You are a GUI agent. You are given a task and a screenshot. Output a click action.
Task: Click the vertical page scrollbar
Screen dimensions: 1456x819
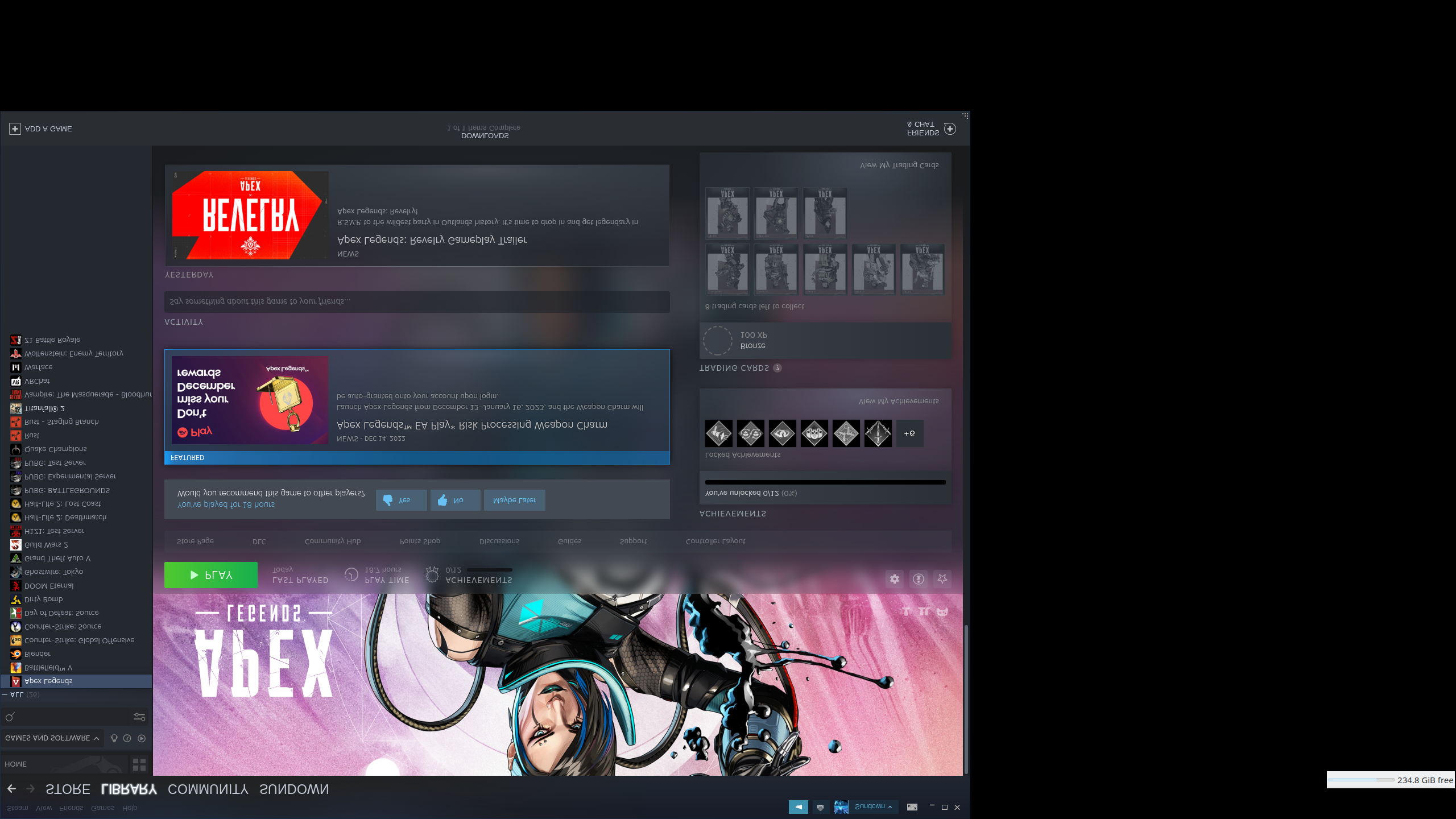(966, 700)
